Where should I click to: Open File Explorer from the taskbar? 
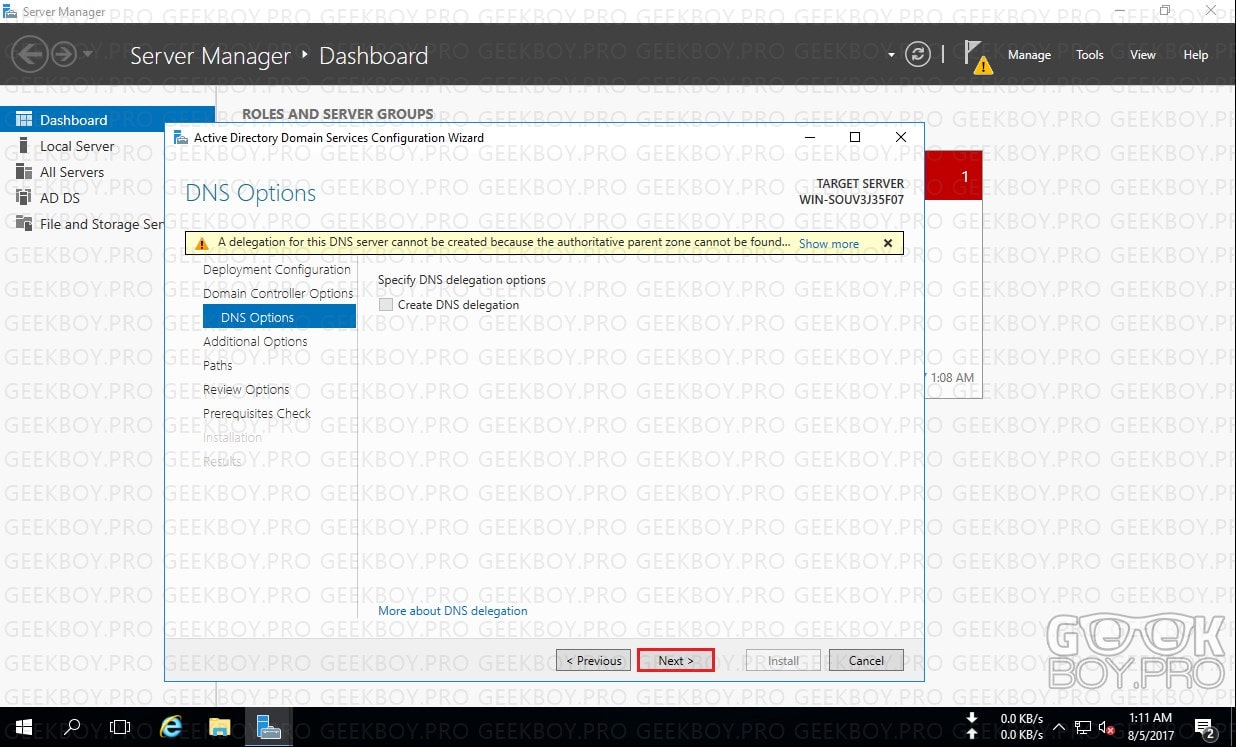click(220, 727)
